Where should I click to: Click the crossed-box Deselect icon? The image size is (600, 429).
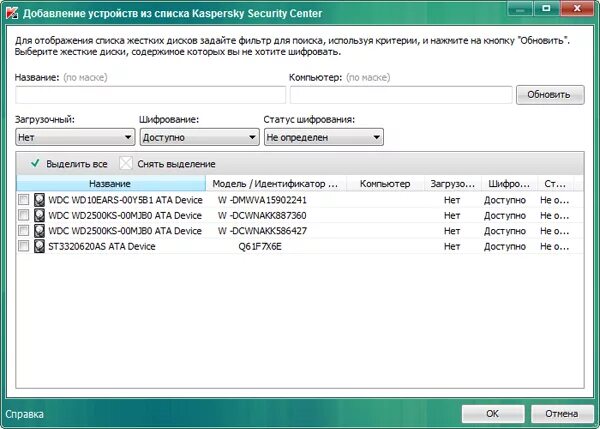pos(126,163)
